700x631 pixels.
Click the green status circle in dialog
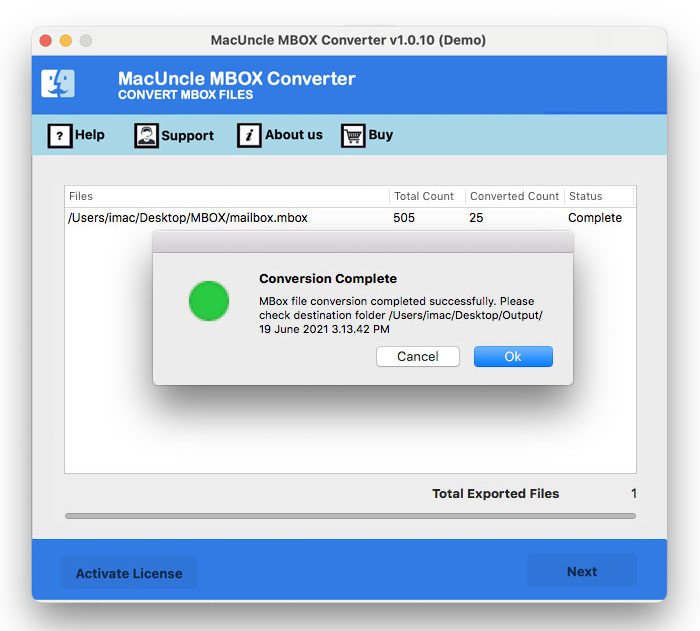[x=209, y=301]
